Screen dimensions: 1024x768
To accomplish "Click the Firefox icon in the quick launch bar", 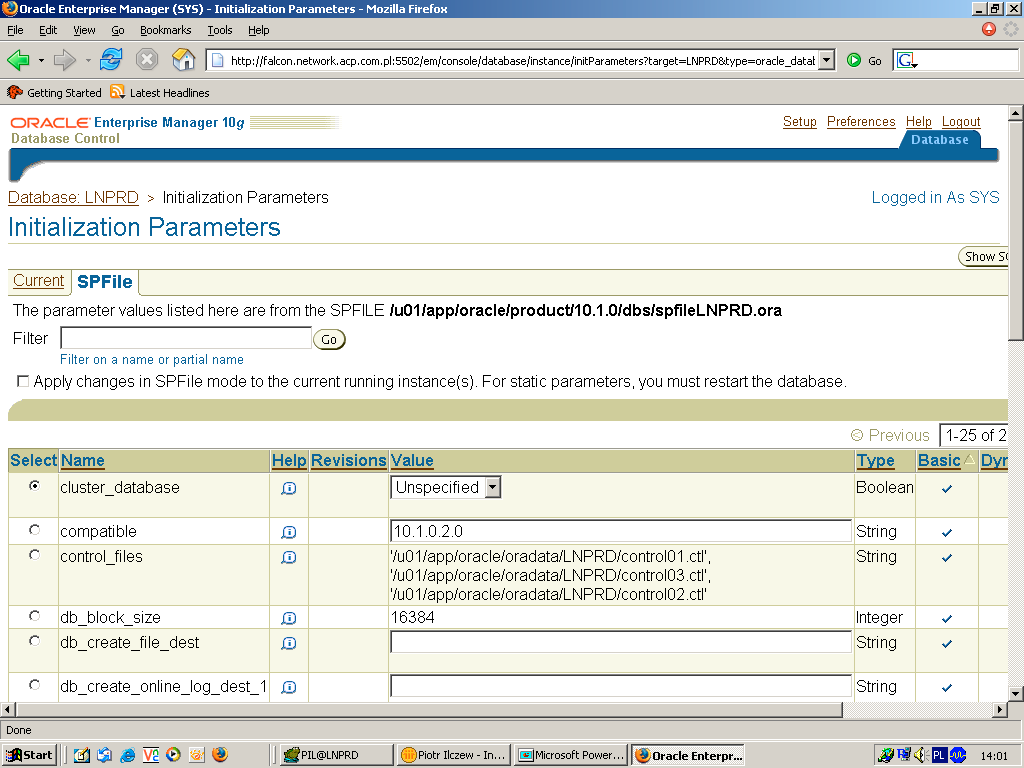I will (x=220, y=754).
